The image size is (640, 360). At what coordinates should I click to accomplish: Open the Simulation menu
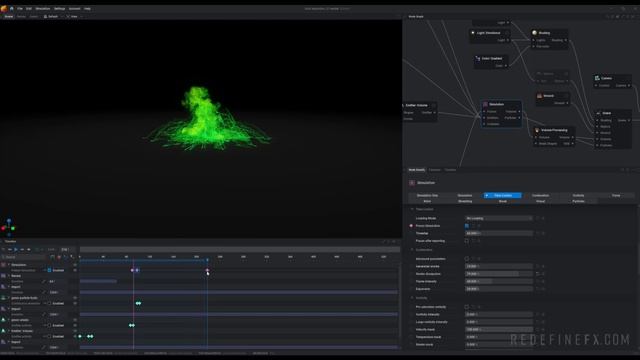click(42, 9)
